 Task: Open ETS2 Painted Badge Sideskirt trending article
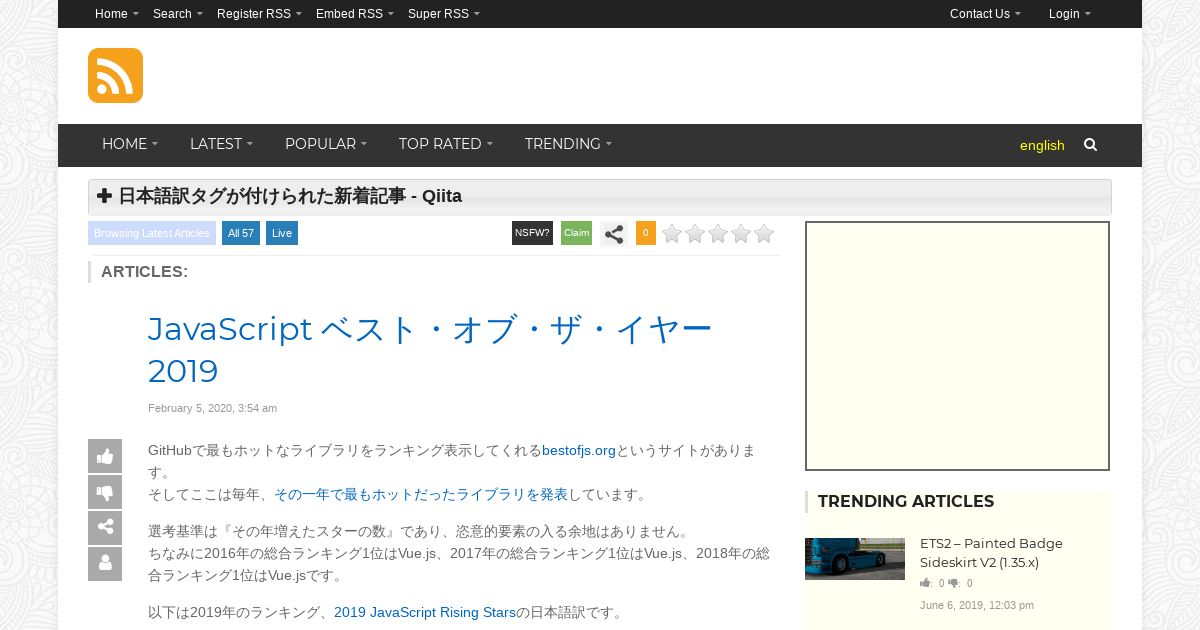click(x=991, y=553)
